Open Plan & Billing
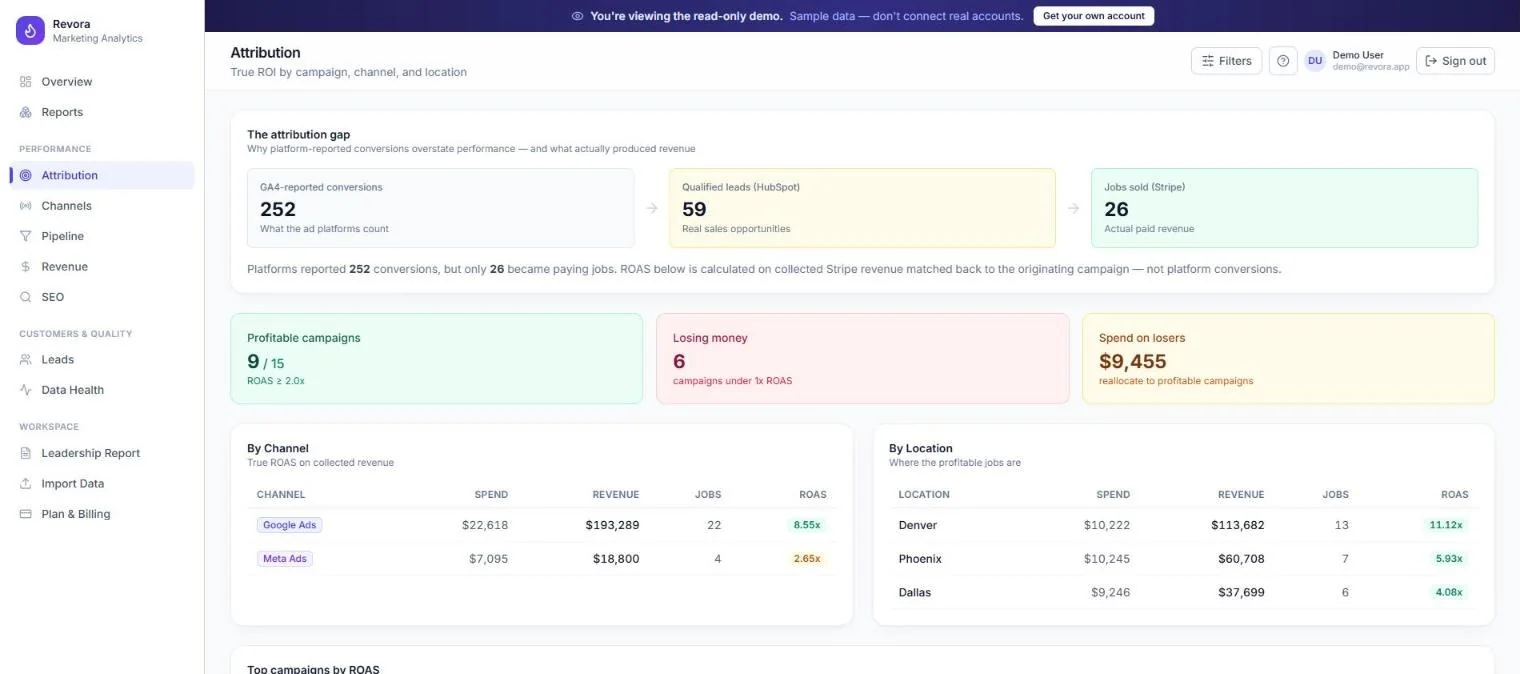1520x674 pixels. (x=102, y=514)
